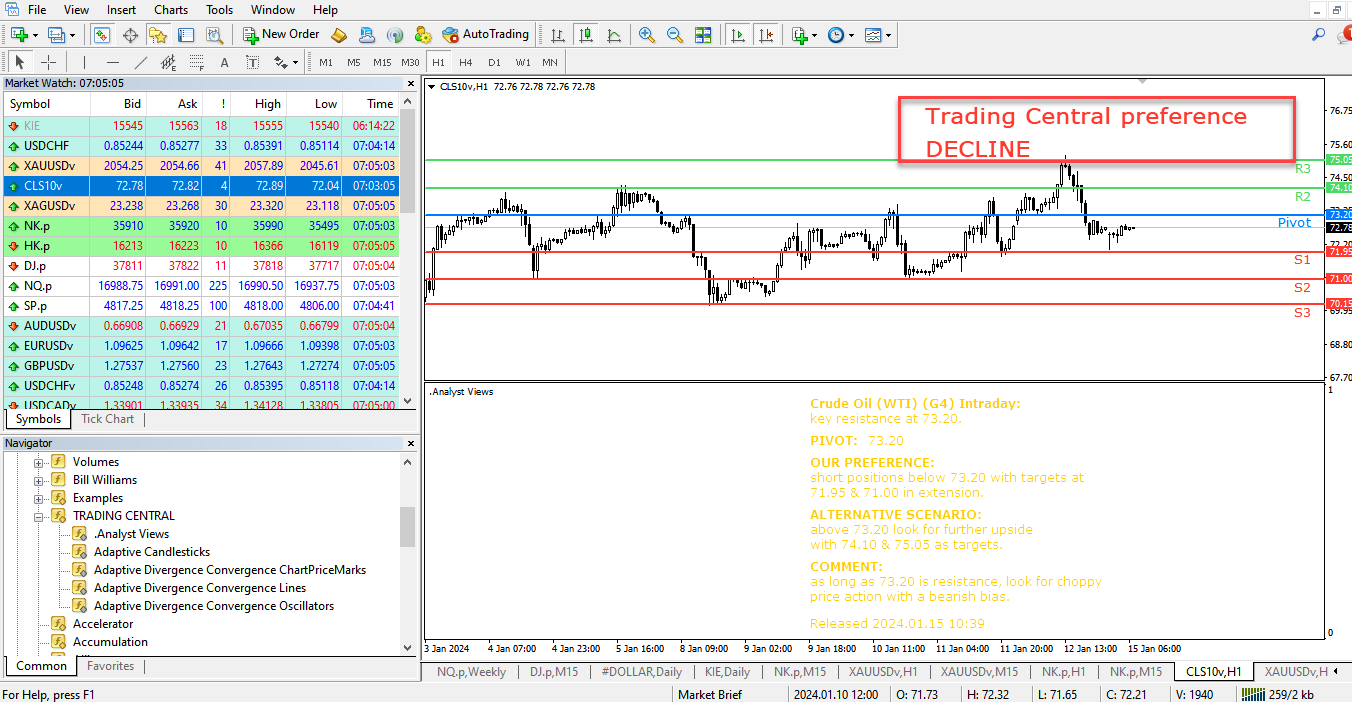Collapse the TRADING CENTRAL folder

40,516
